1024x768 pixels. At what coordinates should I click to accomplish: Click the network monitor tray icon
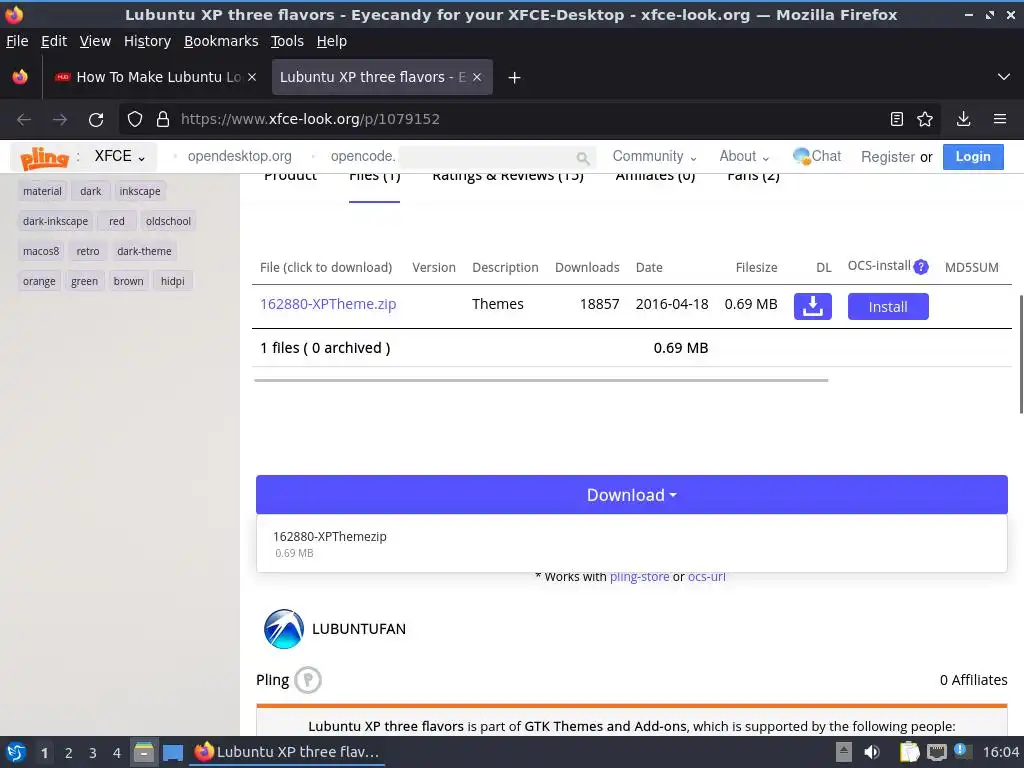click(x=936, y=752)
